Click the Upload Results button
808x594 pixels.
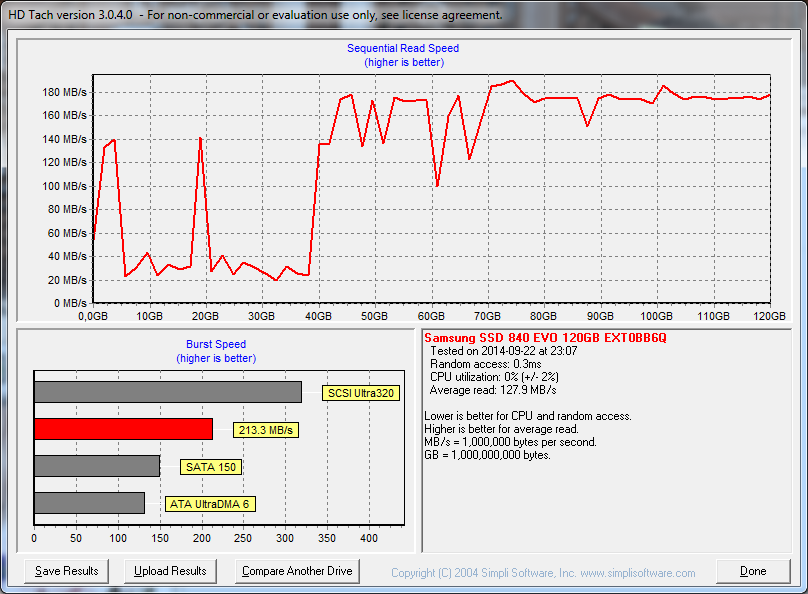(x=170, y=571)
